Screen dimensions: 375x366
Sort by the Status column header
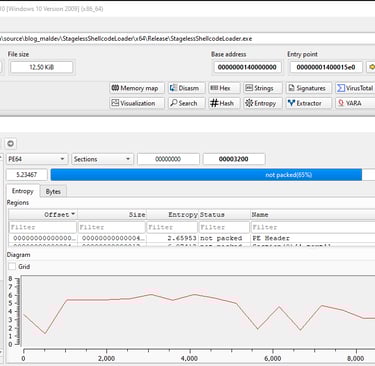pyautogui.click(x=224, y=215)
